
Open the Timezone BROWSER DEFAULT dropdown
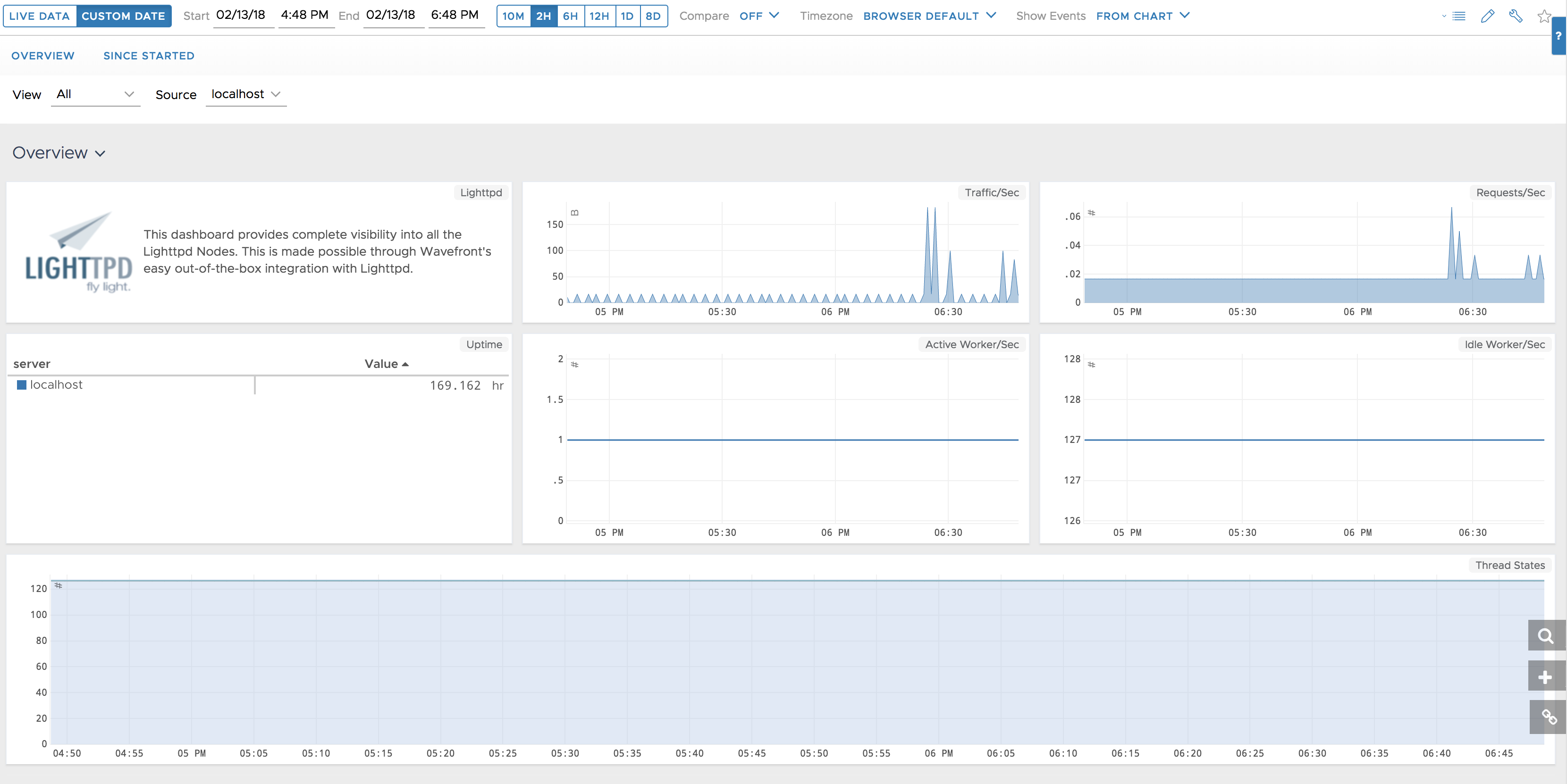929,16
